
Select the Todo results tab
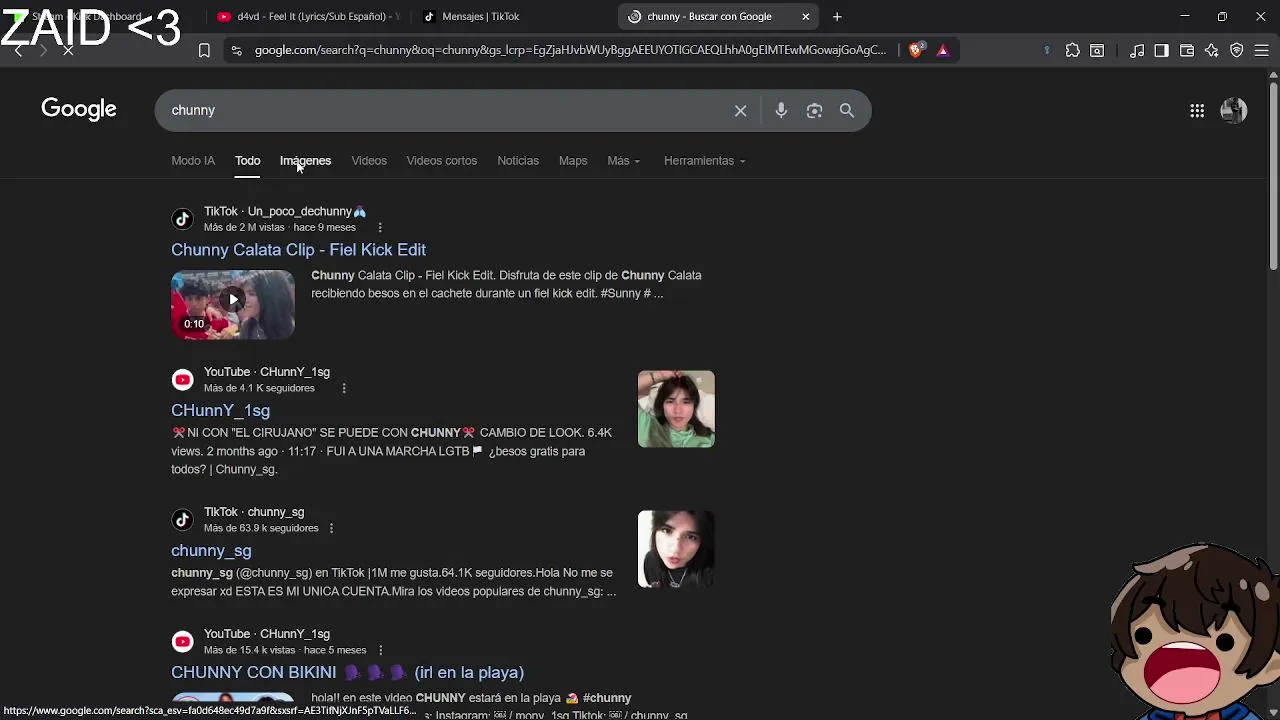[x=247, y=161]
